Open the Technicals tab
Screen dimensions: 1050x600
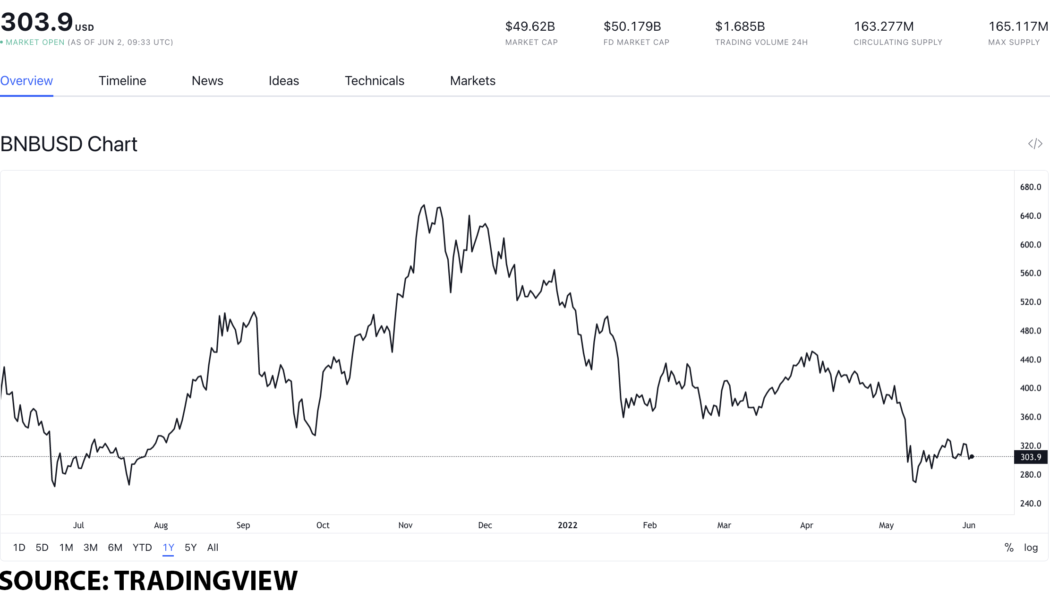[x=374, y=80]
